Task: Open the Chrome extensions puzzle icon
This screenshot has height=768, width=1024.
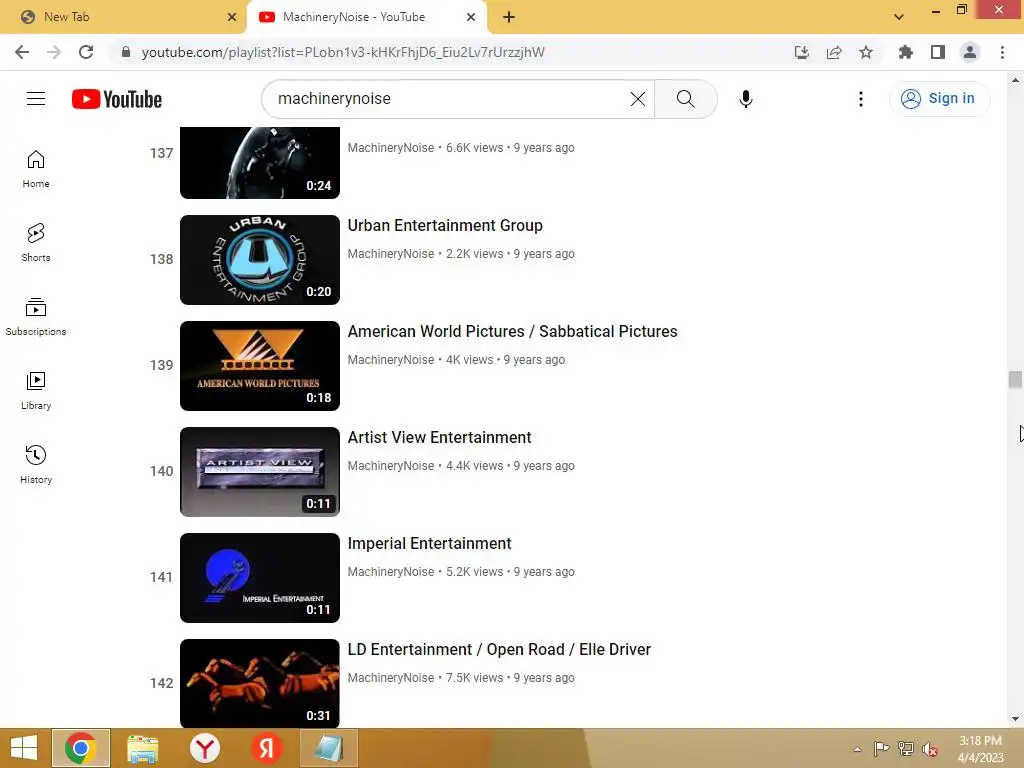Action: point(906,52)
